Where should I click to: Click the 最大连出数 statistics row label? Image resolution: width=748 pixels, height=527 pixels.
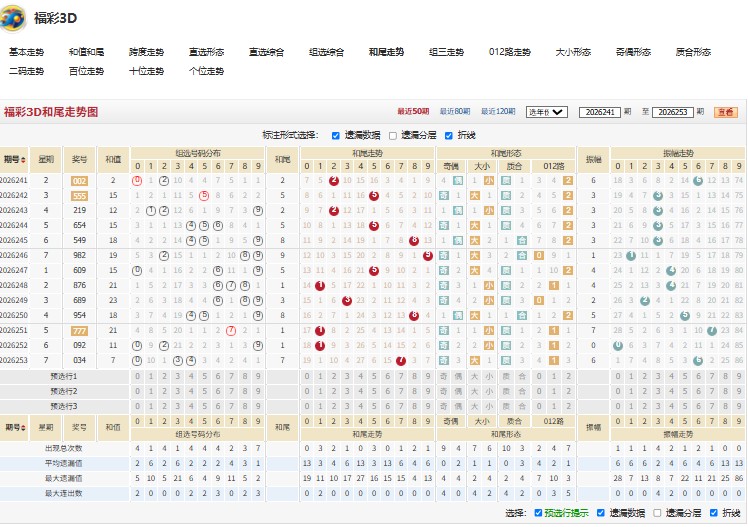tap(64, 493)
